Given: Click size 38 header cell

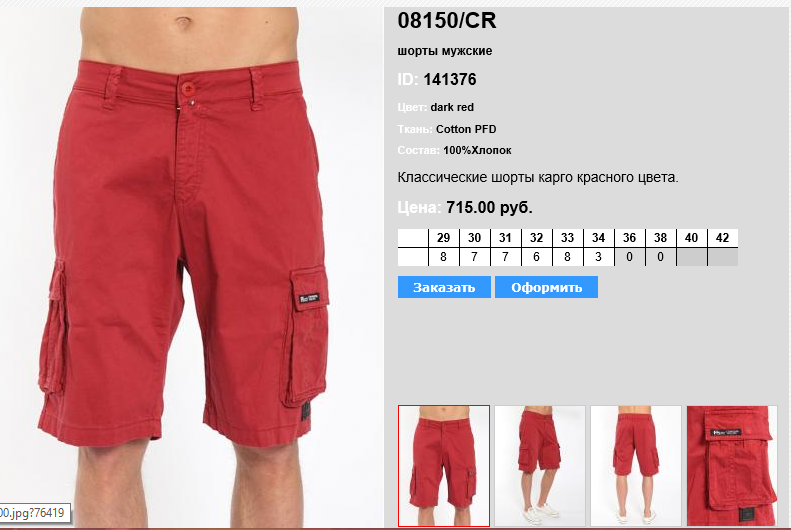Looking at the screenshot, I should (x=660, y=238).
